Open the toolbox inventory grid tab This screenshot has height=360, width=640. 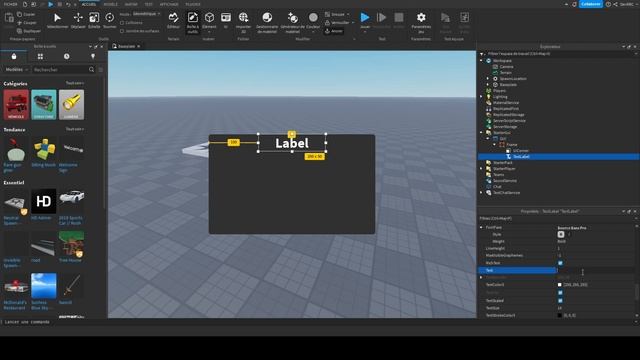[x=40, y=56]
